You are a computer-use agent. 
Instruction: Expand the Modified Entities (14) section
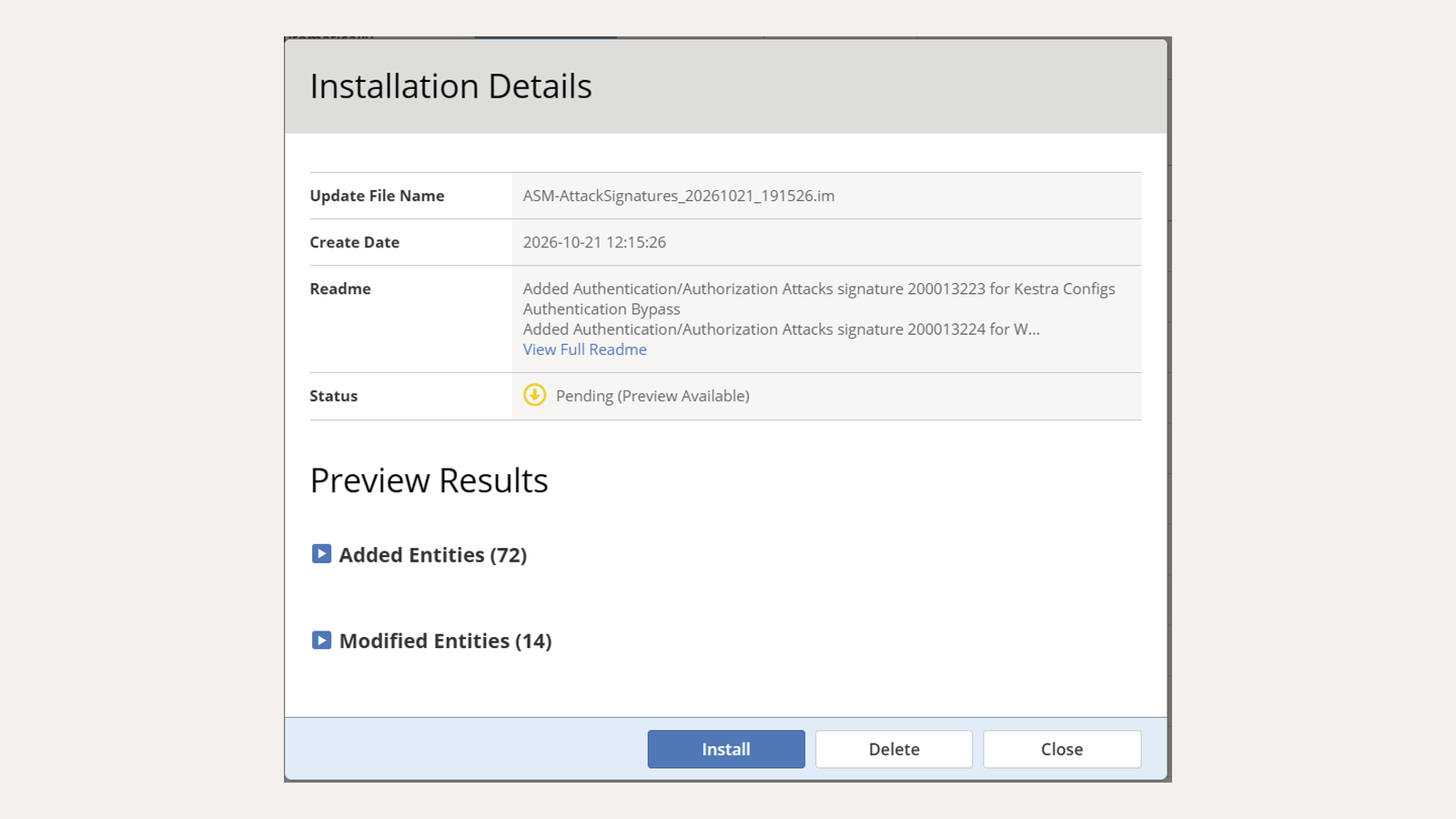(x=322, y=641)
